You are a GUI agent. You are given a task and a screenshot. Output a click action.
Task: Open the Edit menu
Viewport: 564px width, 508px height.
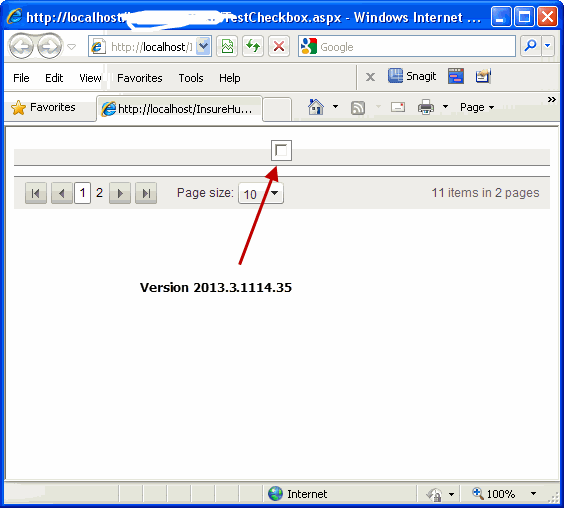click(54, 78)
